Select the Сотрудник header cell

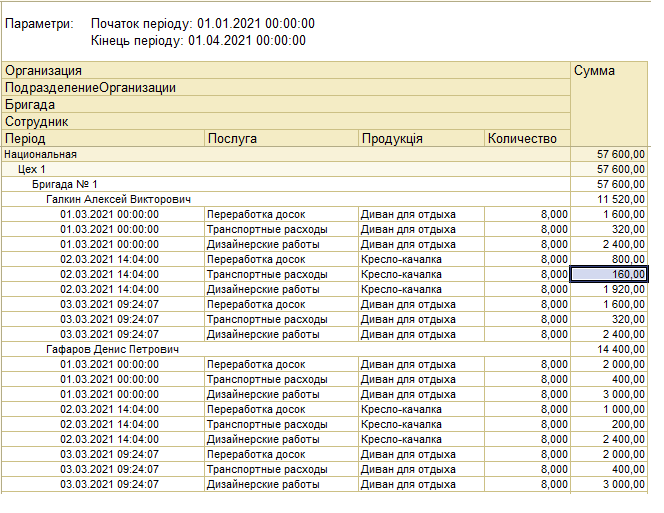(286, 122)
